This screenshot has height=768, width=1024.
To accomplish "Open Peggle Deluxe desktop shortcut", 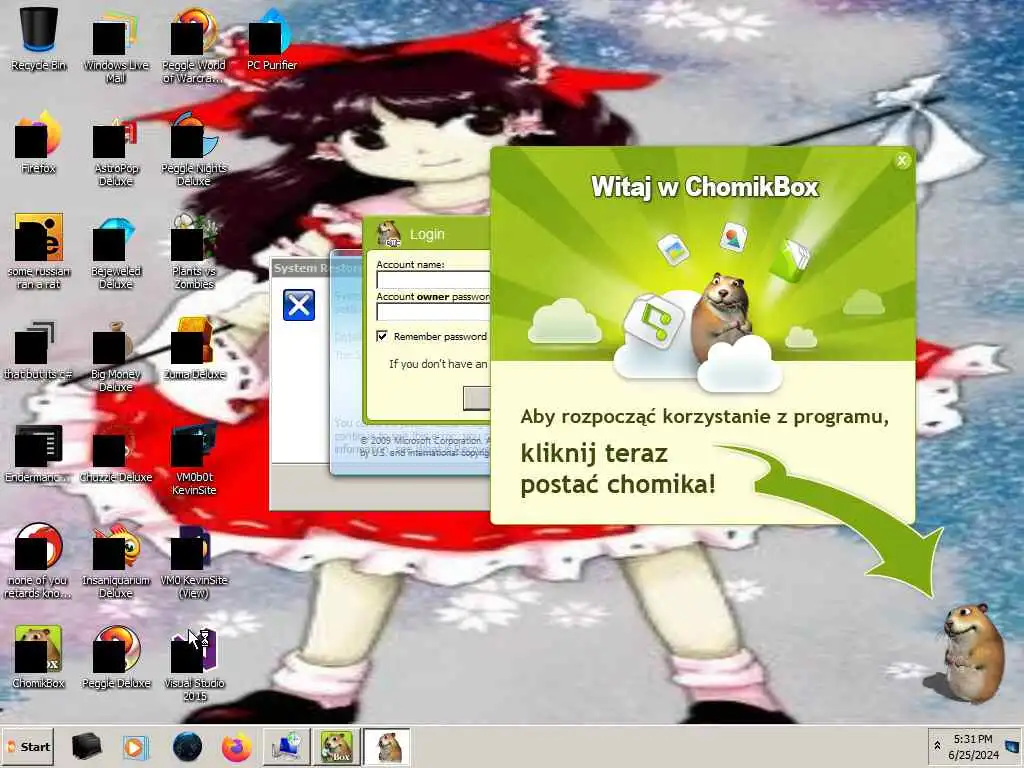I will 116,657.
